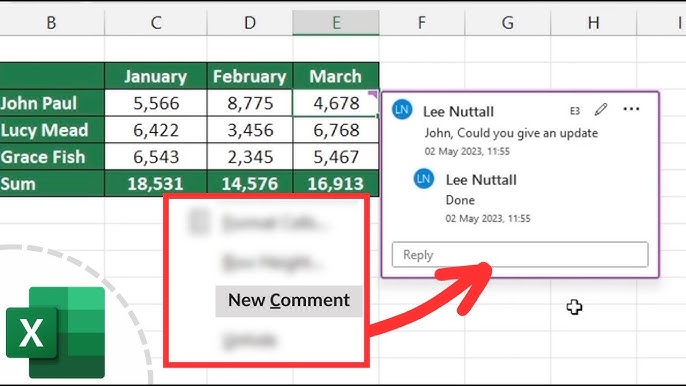Viewport: 686px width, 386px height.
Task: Click the January header cell
Action: pos(156,76)
